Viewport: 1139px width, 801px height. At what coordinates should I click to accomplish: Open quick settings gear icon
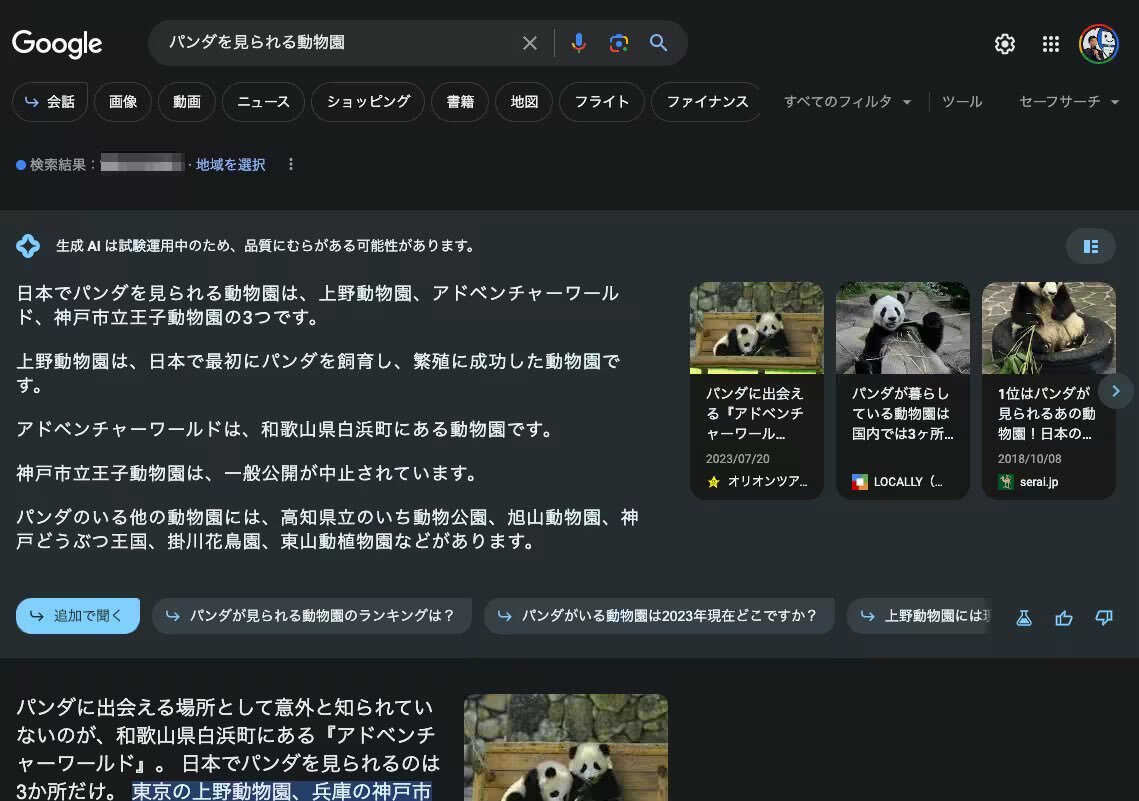[1005, 44]
